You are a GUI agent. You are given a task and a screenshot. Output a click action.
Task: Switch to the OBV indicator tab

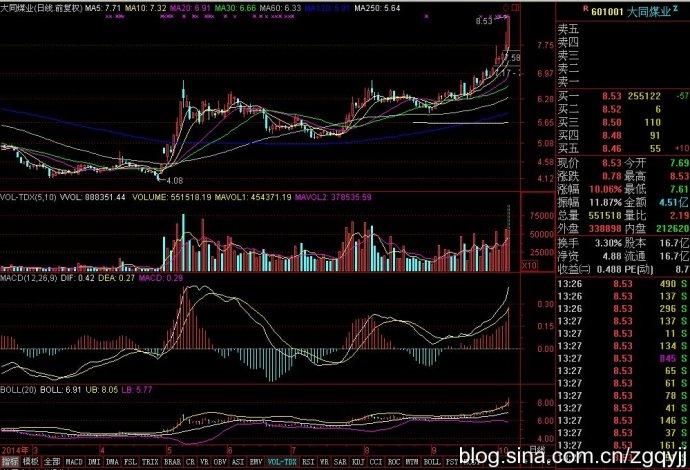click(x=220, y=462)
